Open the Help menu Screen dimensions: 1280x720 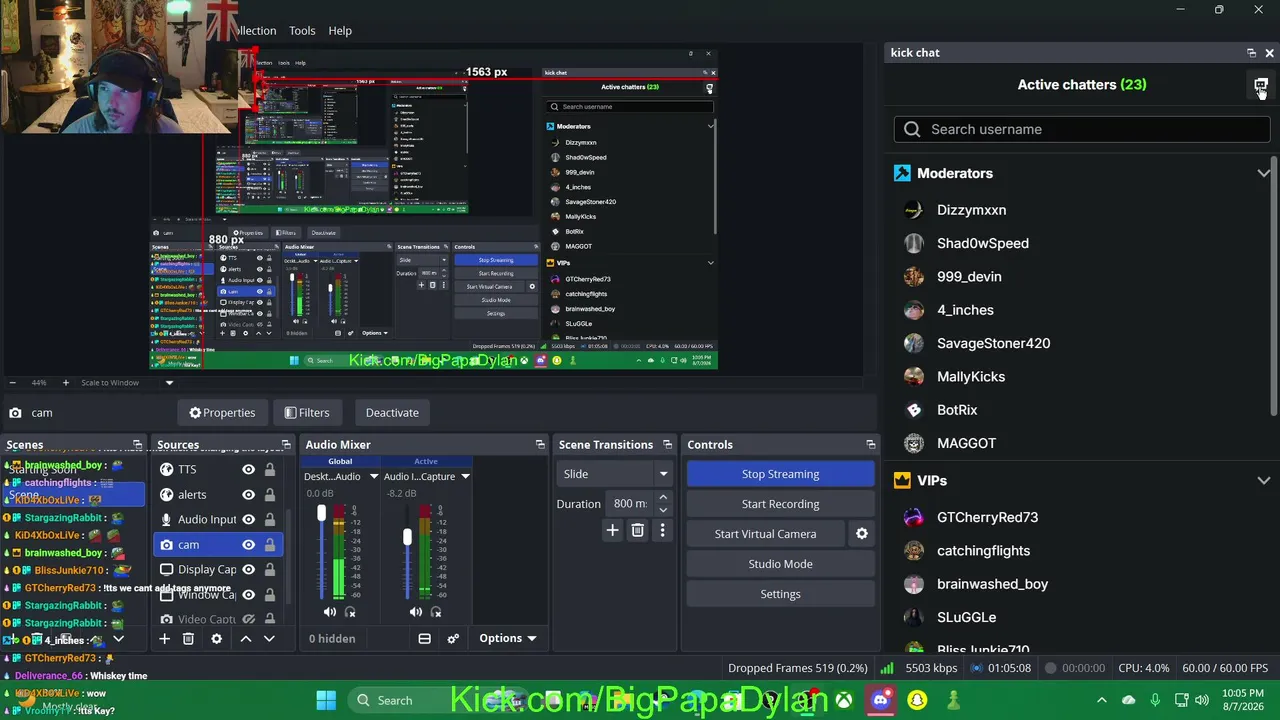click(x=340, y=31)
